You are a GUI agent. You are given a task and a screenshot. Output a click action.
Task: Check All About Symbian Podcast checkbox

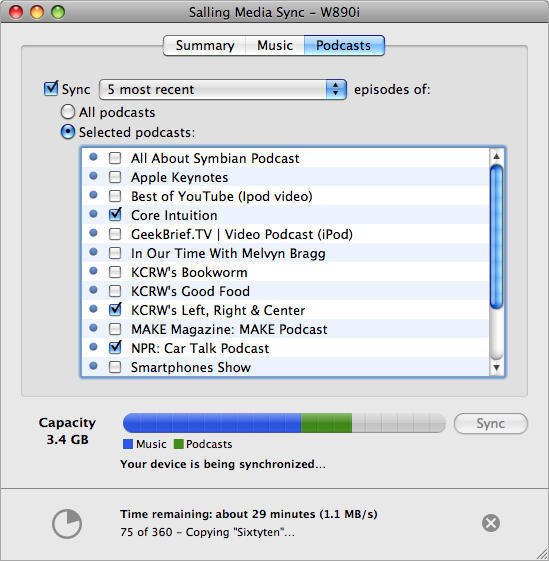(x=115, y=158)
